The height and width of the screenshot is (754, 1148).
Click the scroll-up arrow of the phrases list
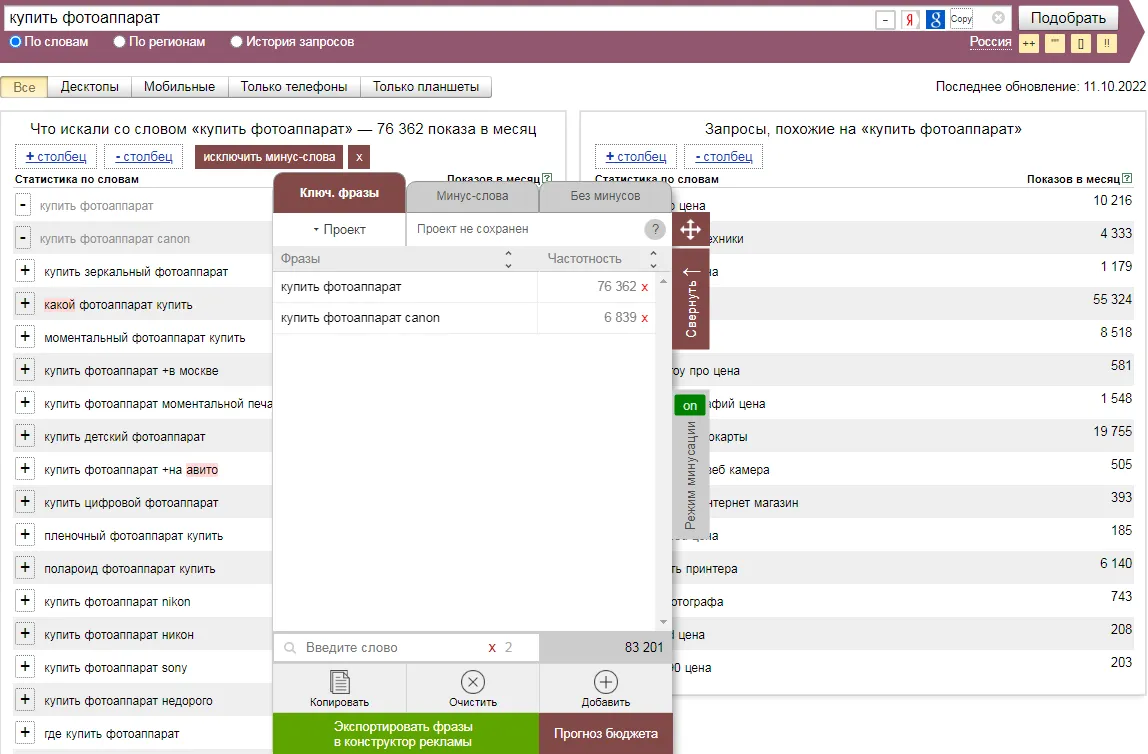(x=663, y=281)
